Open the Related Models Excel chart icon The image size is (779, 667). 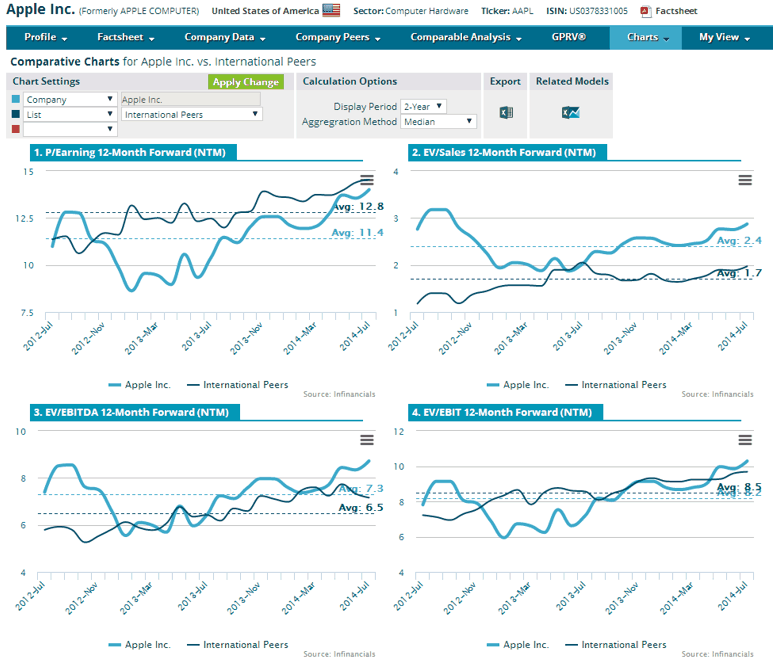571,113
